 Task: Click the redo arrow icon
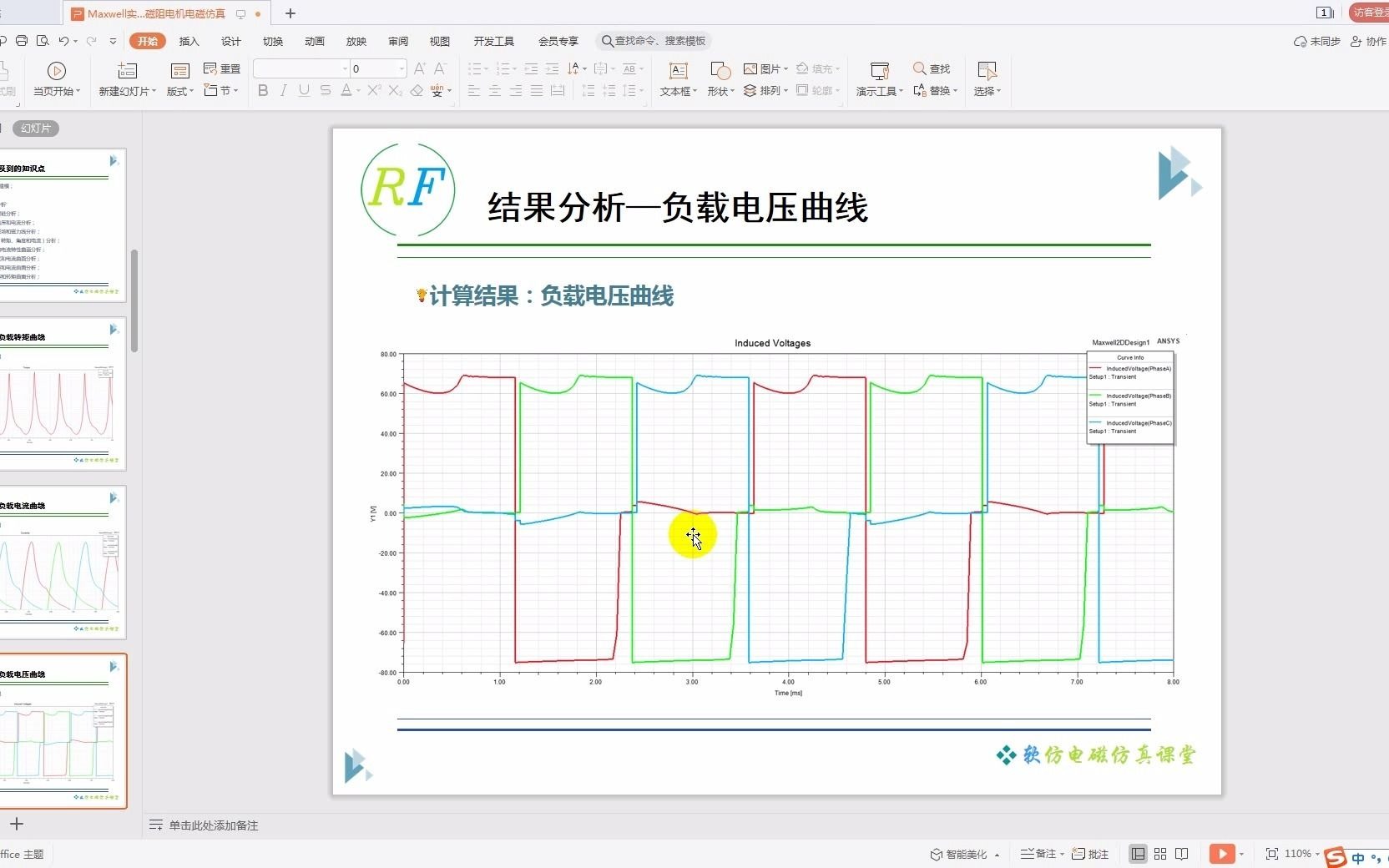click(x=91, y=41)
